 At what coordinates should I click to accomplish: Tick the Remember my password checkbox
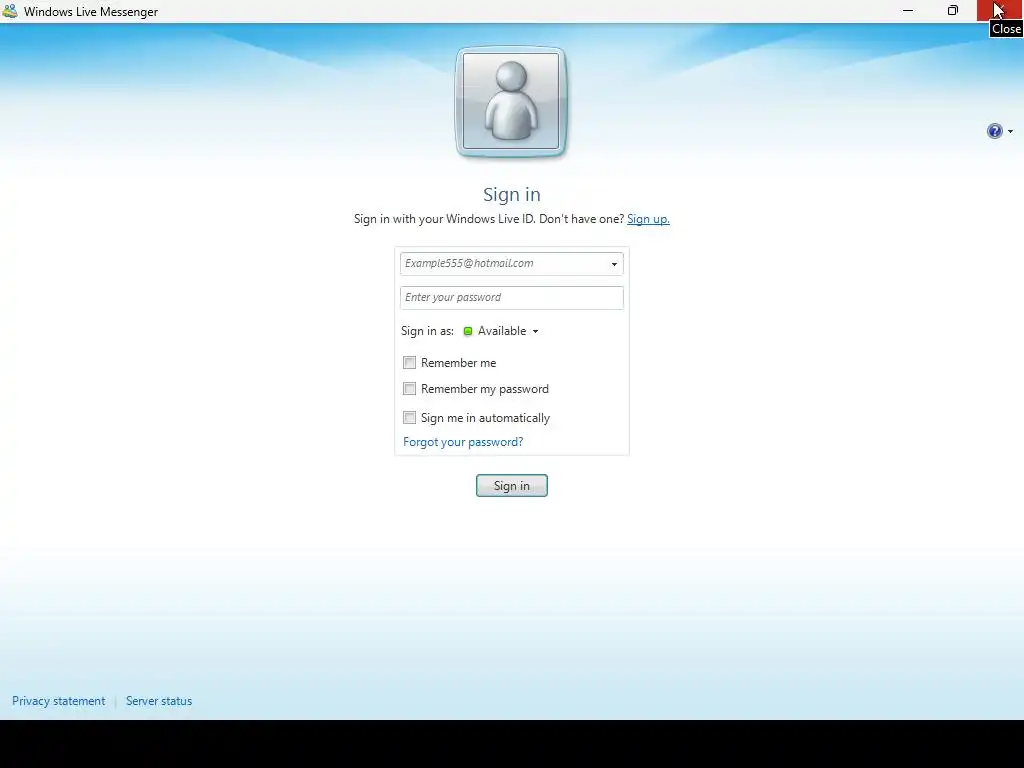click(x=409, y=389)
